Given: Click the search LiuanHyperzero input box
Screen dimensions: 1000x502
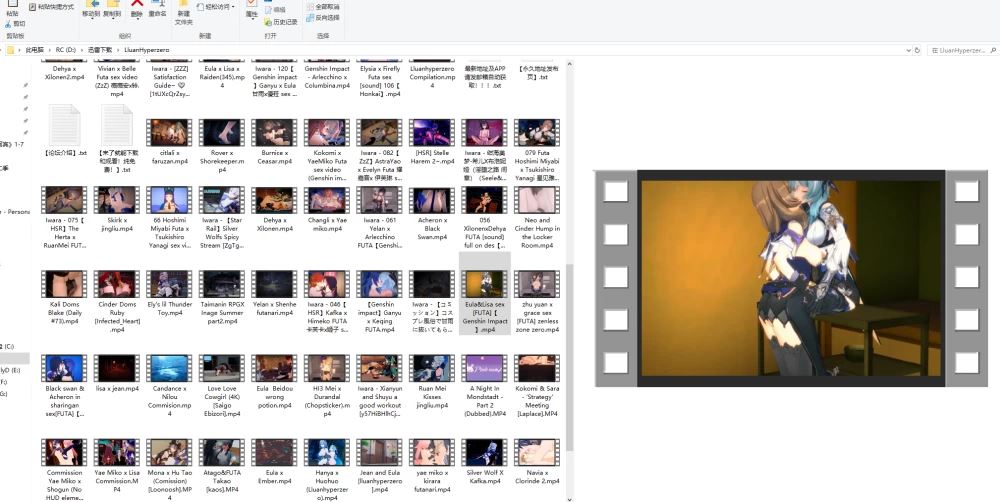Looking at the screenshot, I should click(x=965, y=50).
